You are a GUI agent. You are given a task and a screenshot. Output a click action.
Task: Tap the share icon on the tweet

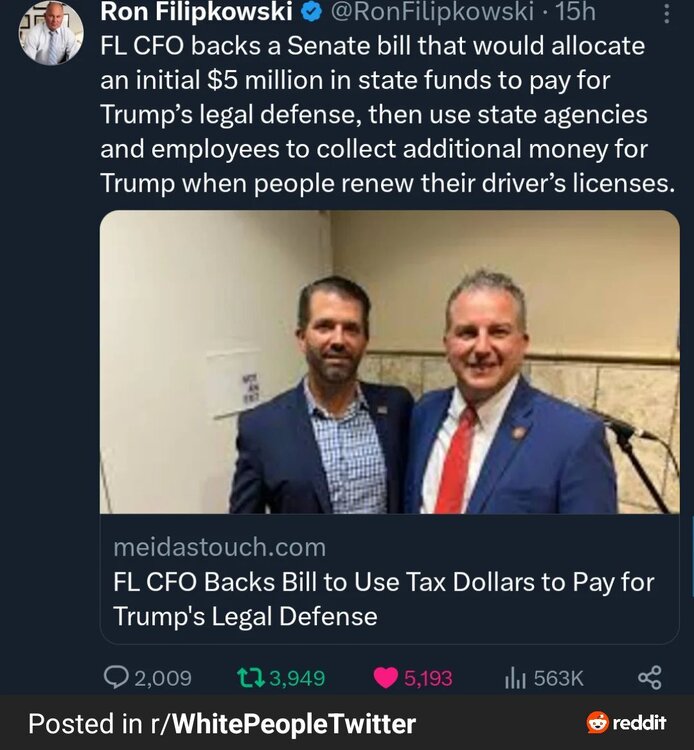649,678
